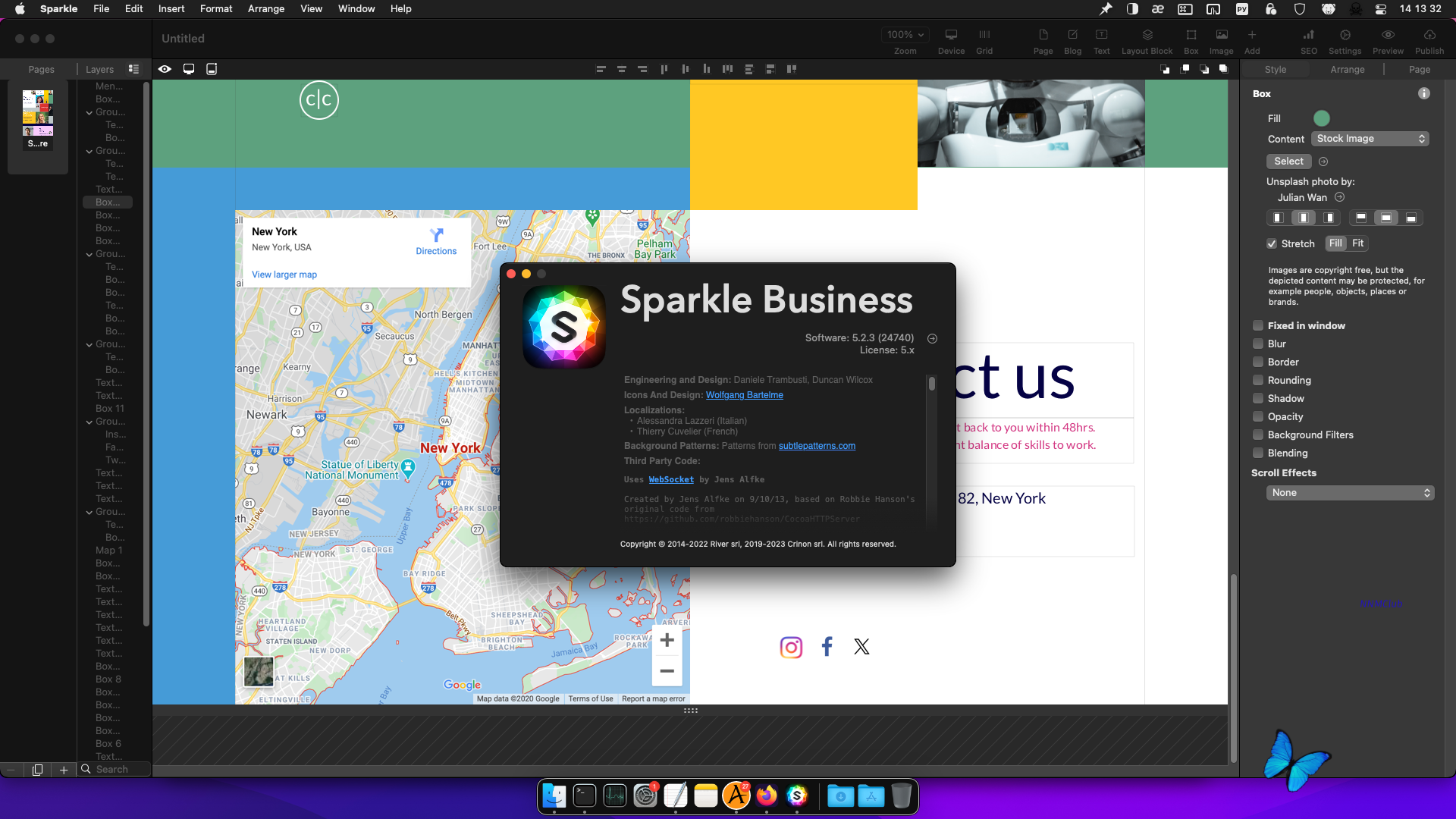The height and width of the screenshot is (819, 1456).
Task: Add a Layout Block from the toolbar
Action: (1147, 41)
